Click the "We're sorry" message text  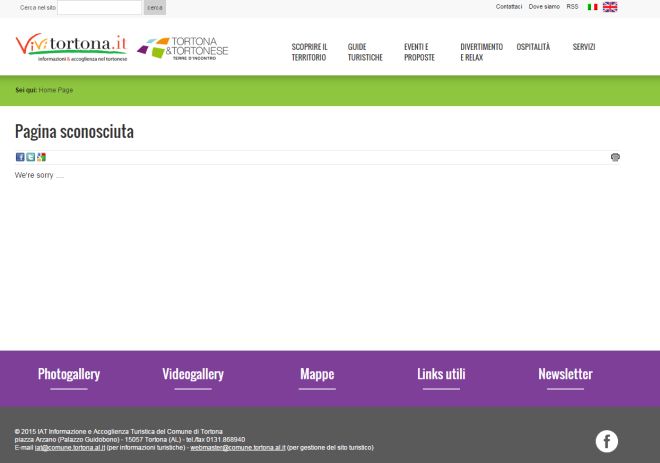[x=39, y=175]
